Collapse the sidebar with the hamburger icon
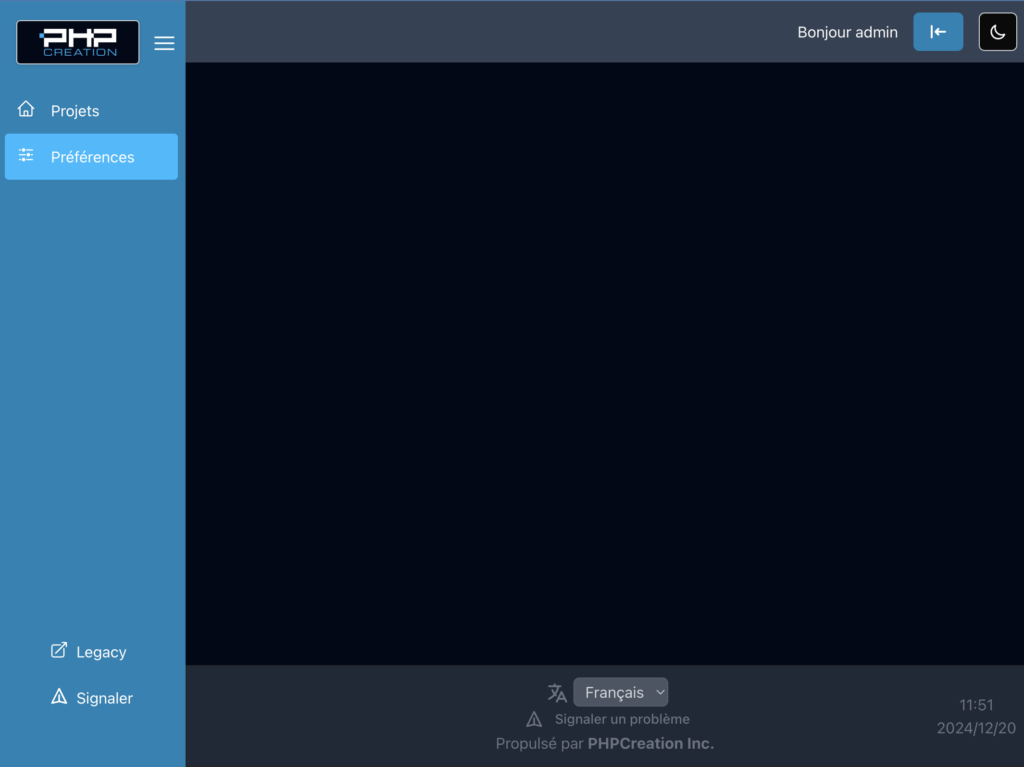1024x767 pixels. click(x=164, y=43)
